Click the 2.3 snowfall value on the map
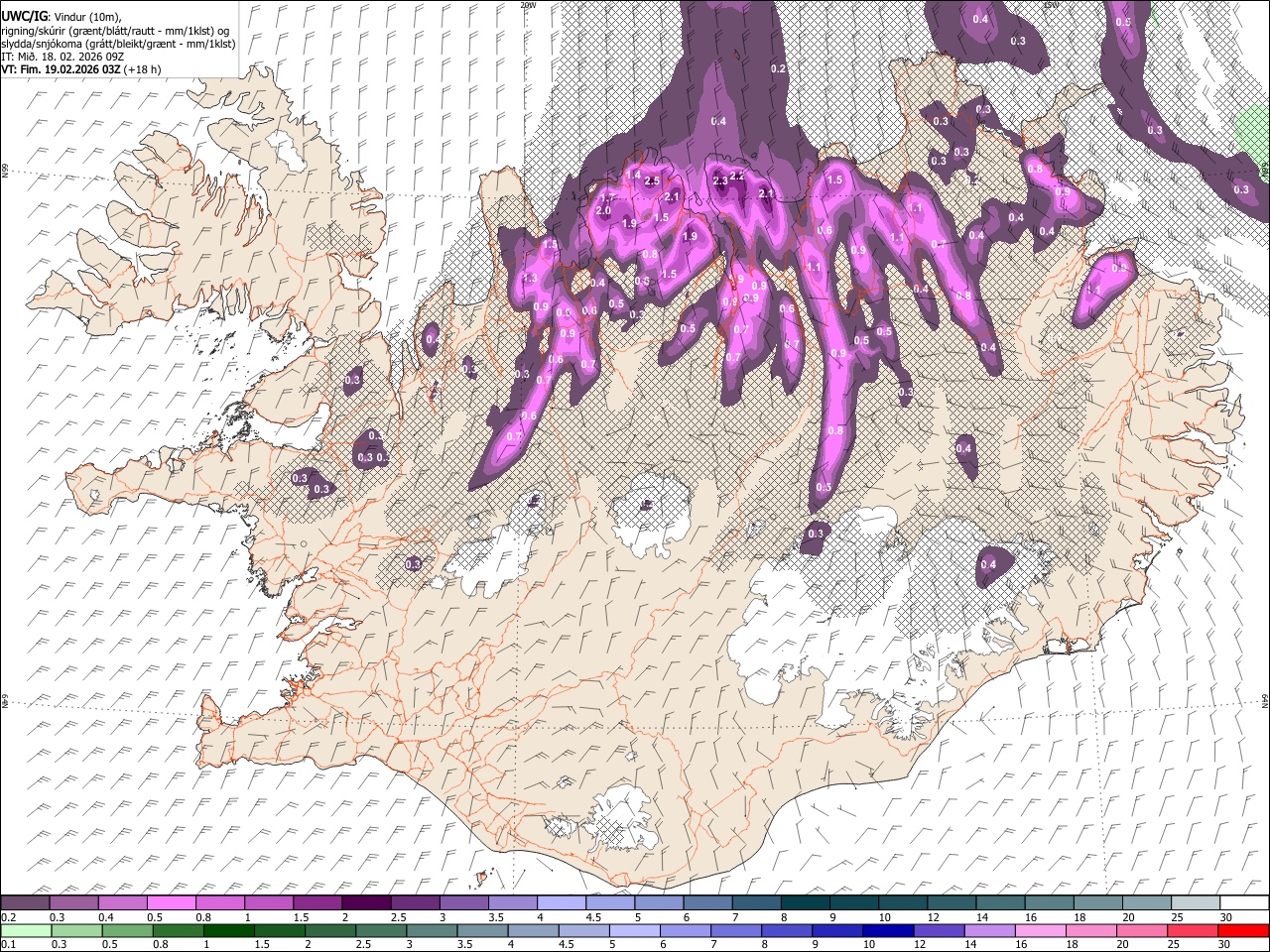 coord(721,181)
